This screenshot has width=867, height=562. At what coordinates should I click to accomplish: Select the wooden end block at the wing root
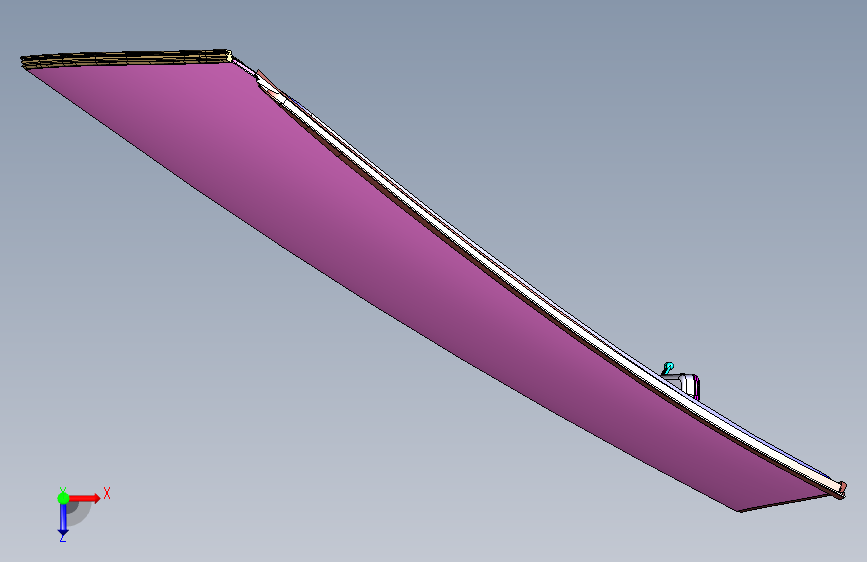[126, 59]
